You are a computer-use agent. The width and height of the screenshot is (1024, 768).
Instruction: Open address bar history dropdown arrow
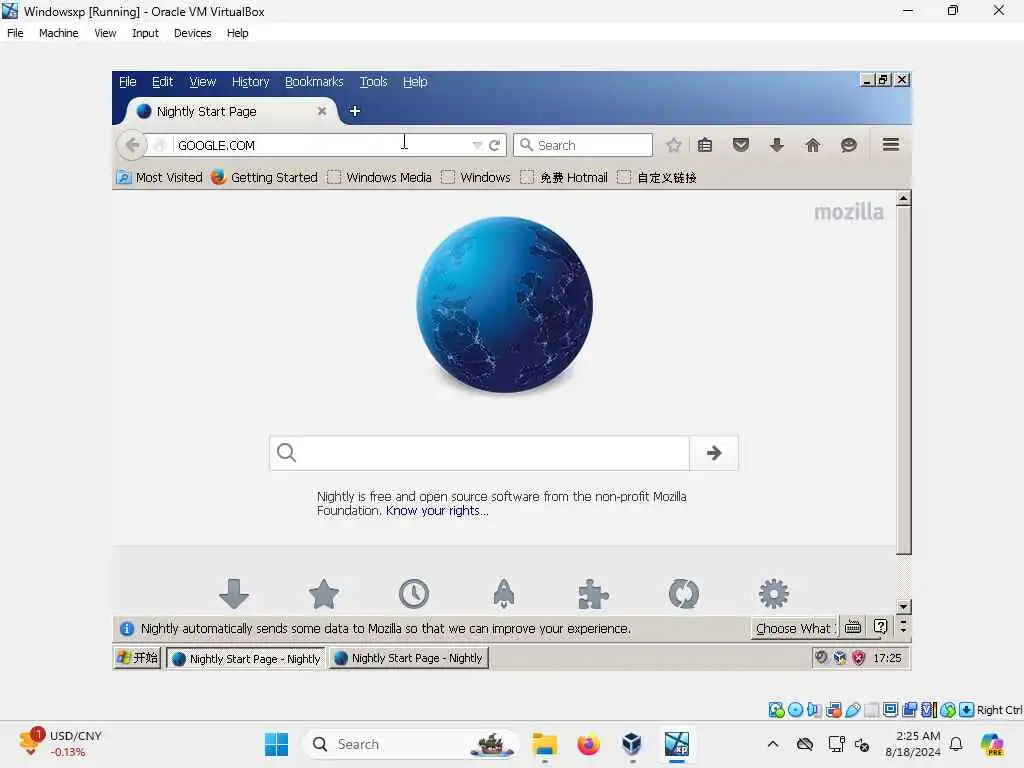pyautogui.click(x=477, y=145)
